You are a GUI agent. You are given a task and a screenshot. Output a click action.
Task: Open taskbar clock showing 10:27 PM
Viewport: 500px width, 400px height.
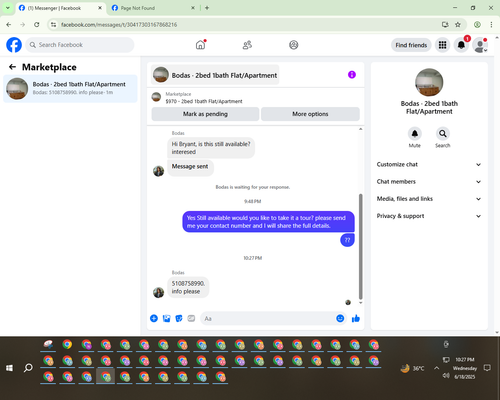(x=465, y=368)
